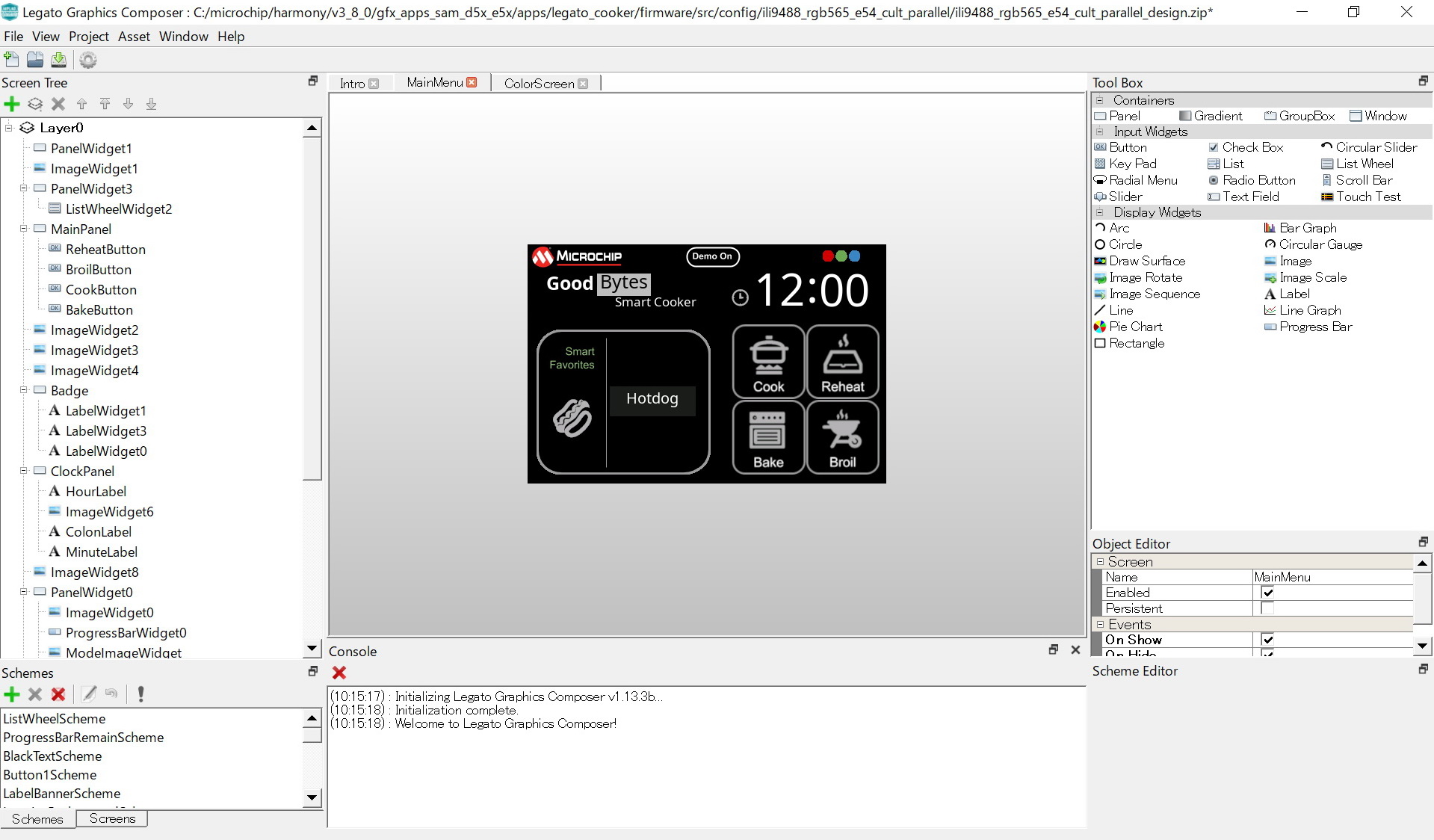The height and width of the screenshot is (840, 1434).
Task: Collapse the Input Widgets section
Action: (1100, 132)
